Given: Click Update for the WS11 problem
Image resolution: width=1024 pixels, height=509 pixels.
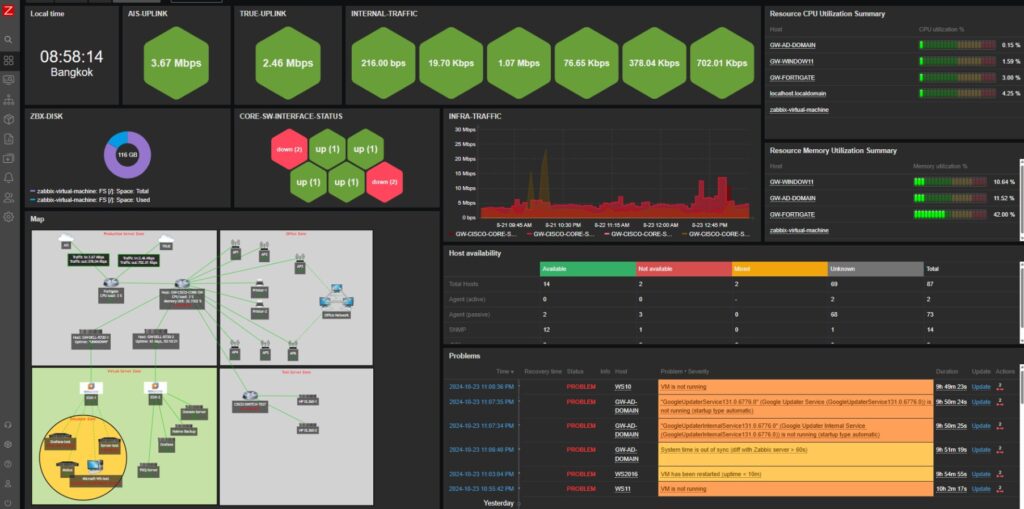Looking at the screenshot, I should click(981, 489).
